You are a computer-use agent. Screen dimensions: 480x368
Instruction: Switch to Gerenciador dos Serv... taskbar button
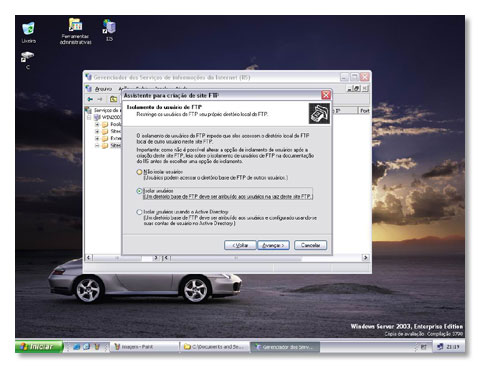tap(285, 347)
